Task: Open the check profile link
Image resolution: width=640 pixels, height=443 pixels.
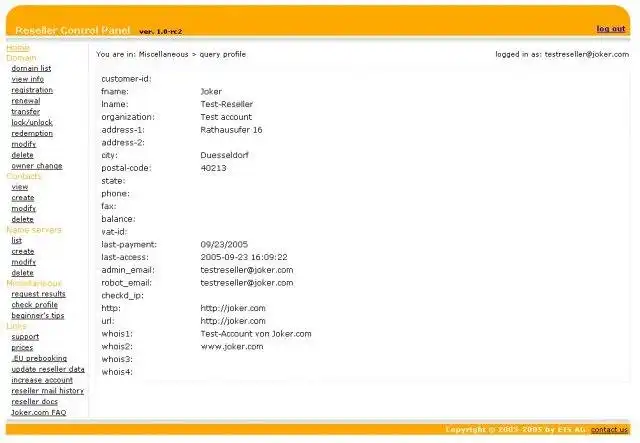Action: pyautogui.click(x=35, y=305)
